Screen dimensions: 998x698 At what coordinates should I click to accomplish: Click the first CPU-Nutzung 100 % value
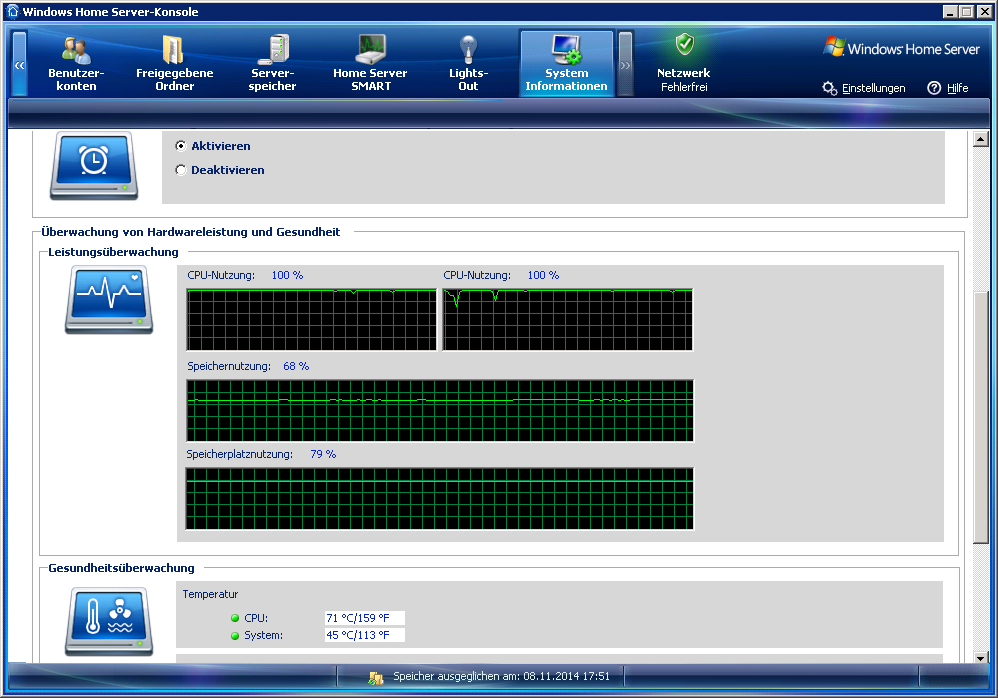point(287,276)
